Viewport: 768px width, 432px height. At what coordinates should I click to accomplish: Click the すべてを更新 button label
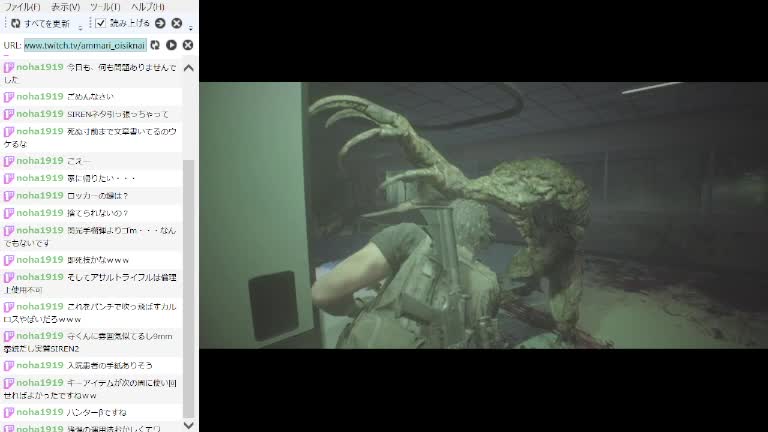pyautogui.click(x=47, y=24)
